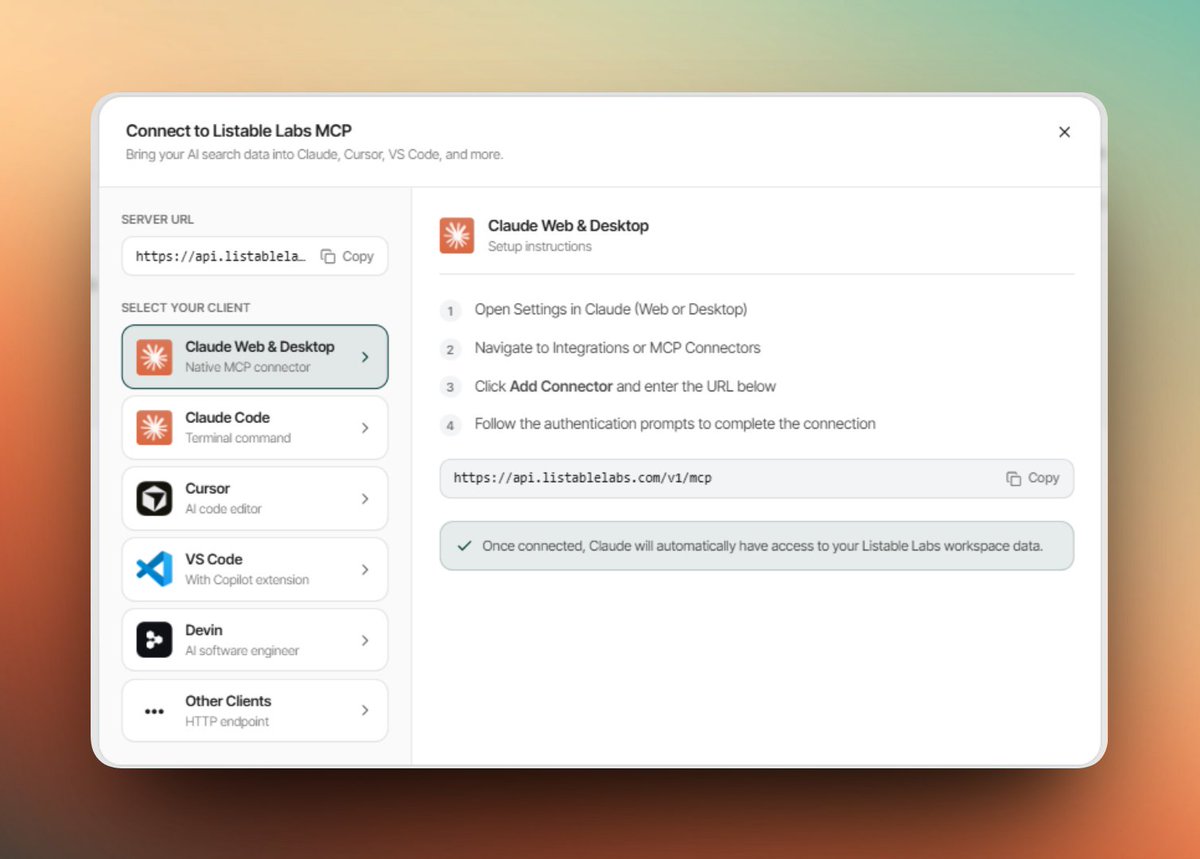Choose VS Code with Copilot extension

point(255,569)
